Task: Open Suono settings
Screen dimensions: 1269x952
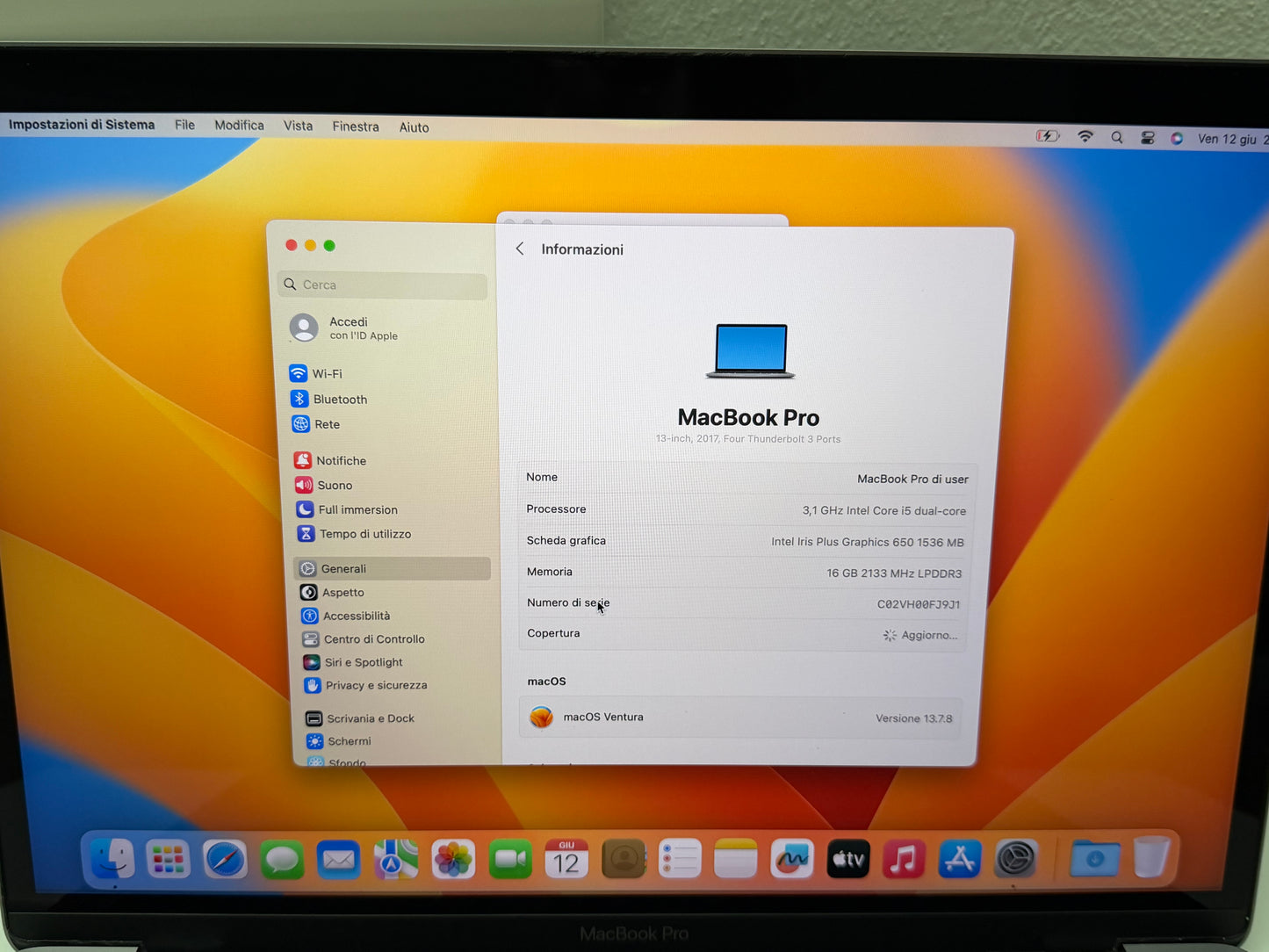Action: [324, 485]
